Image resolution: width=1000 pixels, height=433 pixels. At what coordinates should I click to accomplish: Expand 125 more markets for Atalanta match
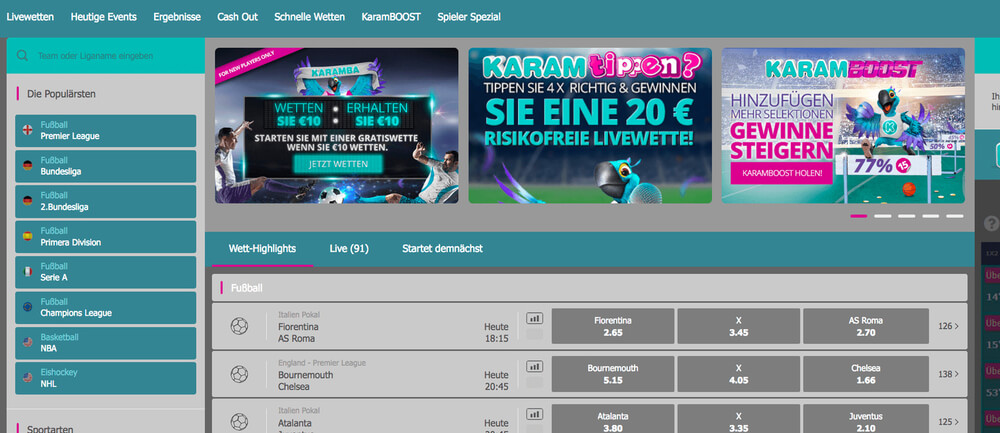948,422
